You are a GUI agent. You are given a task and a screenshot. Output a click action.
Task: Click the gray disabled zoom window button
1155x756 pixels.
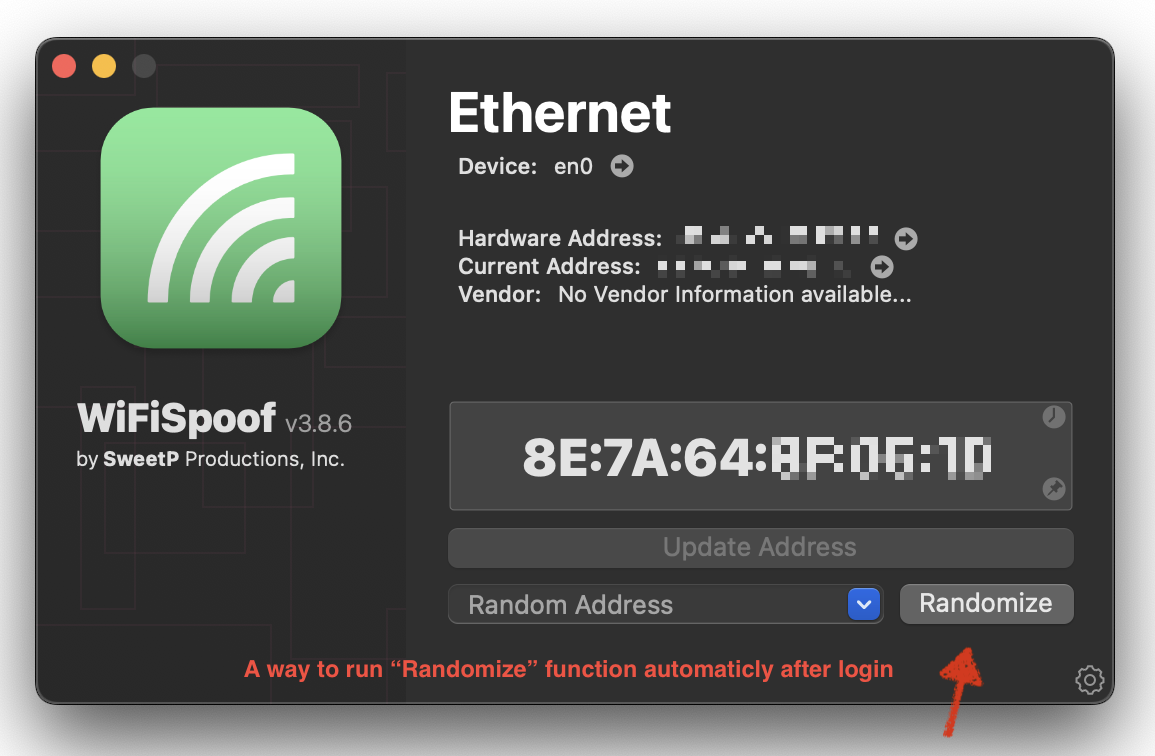pos(144,66)
